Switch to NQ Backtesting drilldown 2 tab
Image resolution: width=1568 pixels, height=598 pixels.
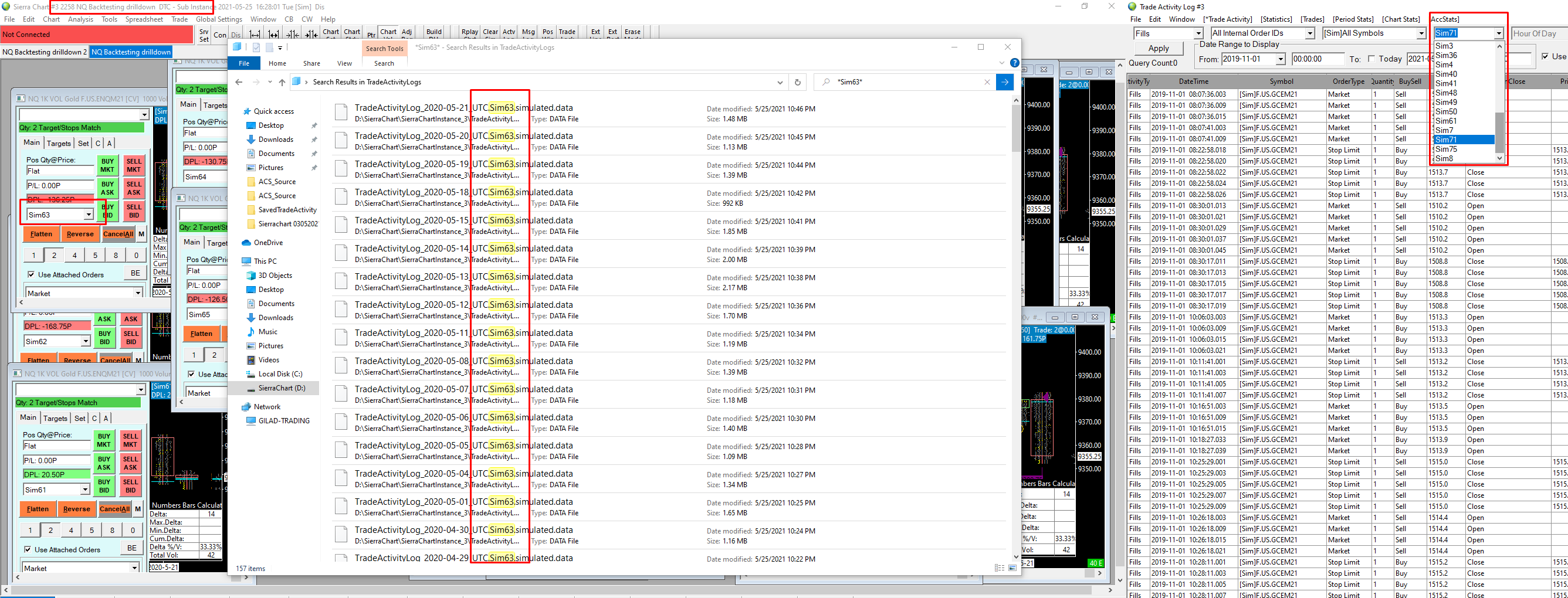pyautogui.click(x=45, y=52)
